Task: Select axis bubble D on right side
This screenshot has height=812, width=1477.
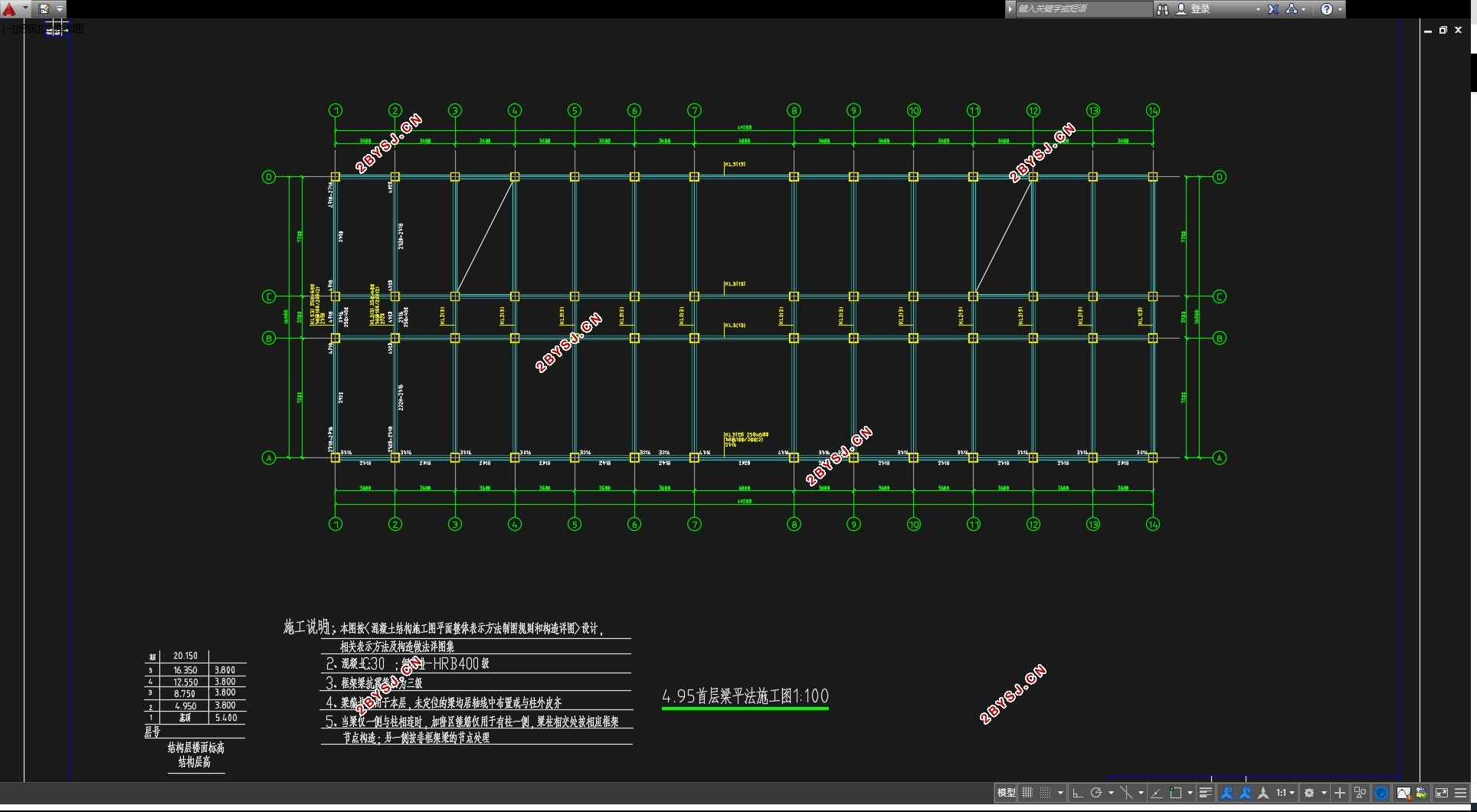Action: click(1220, 177)
